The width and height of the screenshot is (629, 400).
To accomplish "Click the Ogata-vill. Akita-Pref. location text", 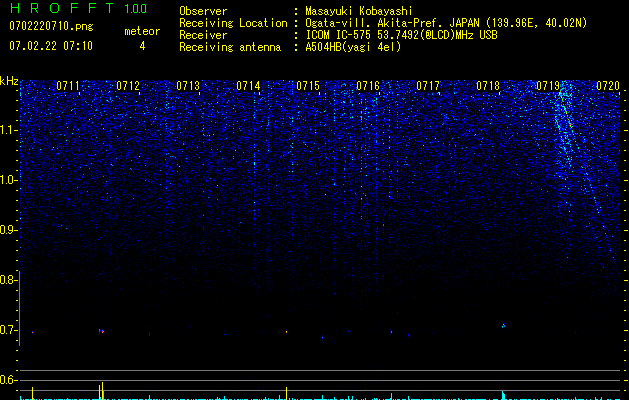I will point(446,23).
